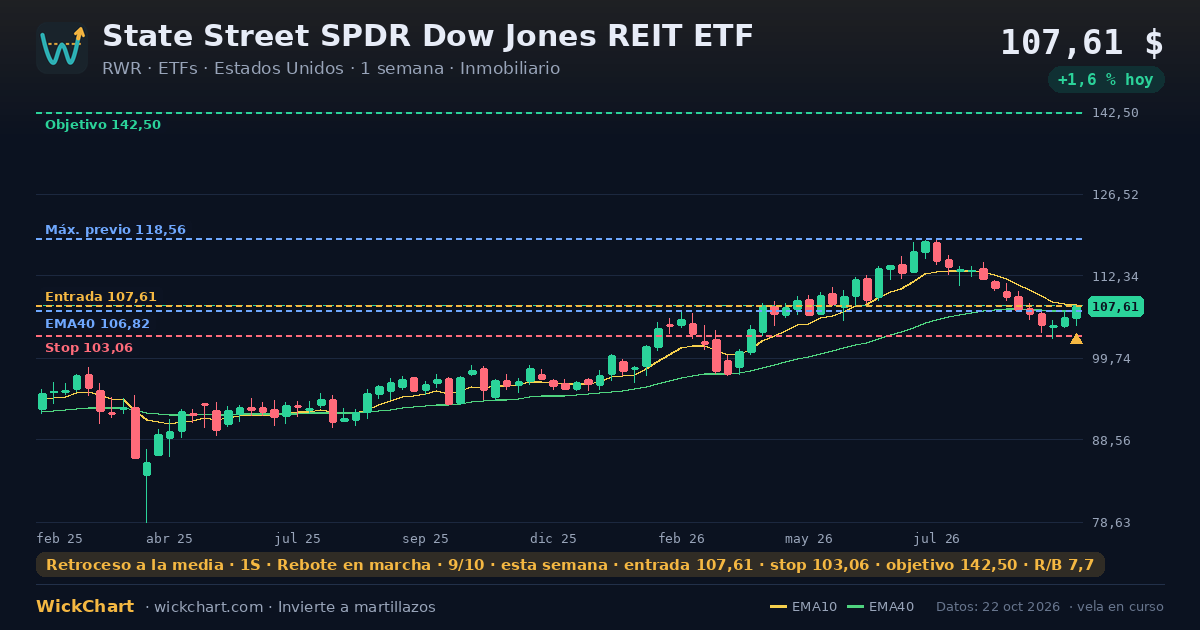
Task: Click the orange stop triangle marker
Action: point(1076,339)
